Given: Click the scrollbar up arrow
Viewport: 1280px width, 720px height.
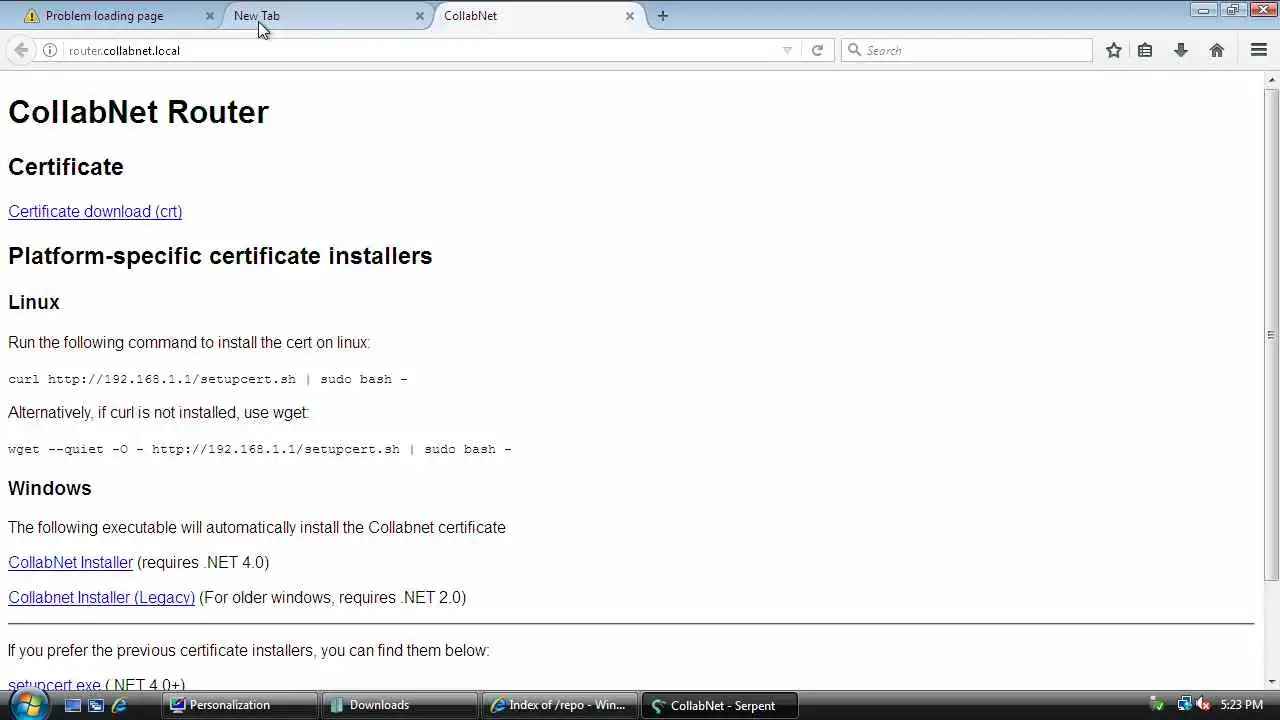Looking at the screenshot, I should click(1271, 79).
